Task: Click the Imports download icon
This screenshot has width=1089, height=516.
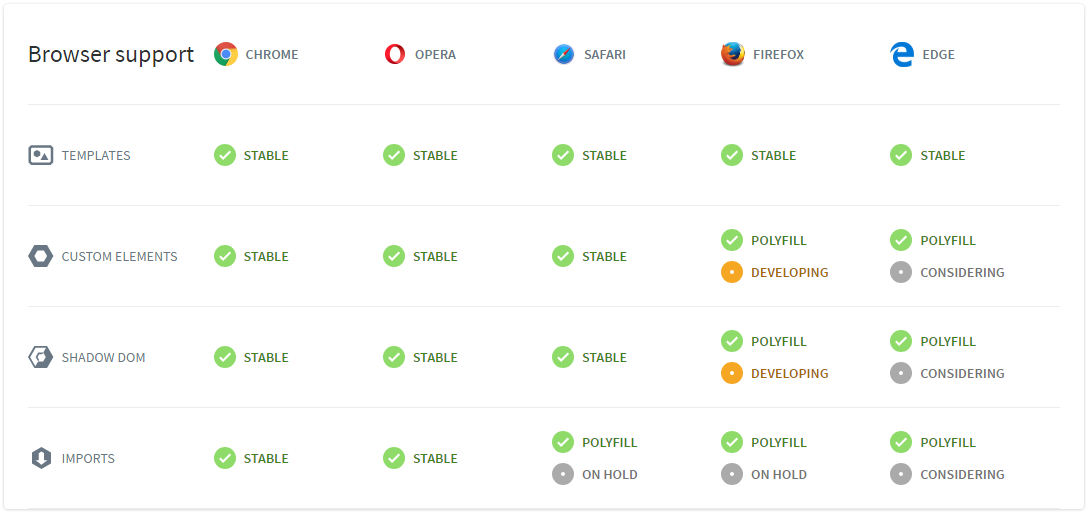Action: 41,458
